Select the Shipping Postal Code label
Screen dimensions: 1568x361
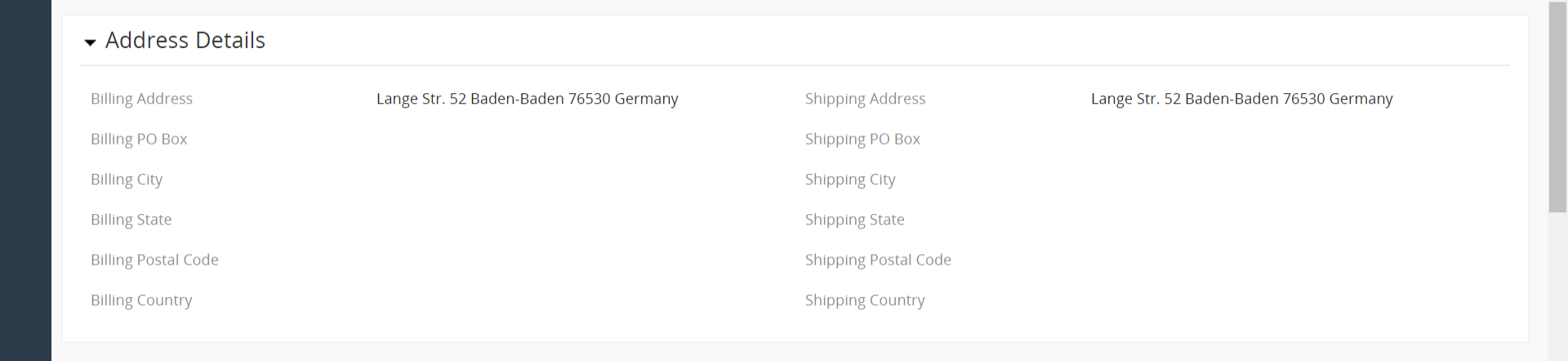(878, 260)
